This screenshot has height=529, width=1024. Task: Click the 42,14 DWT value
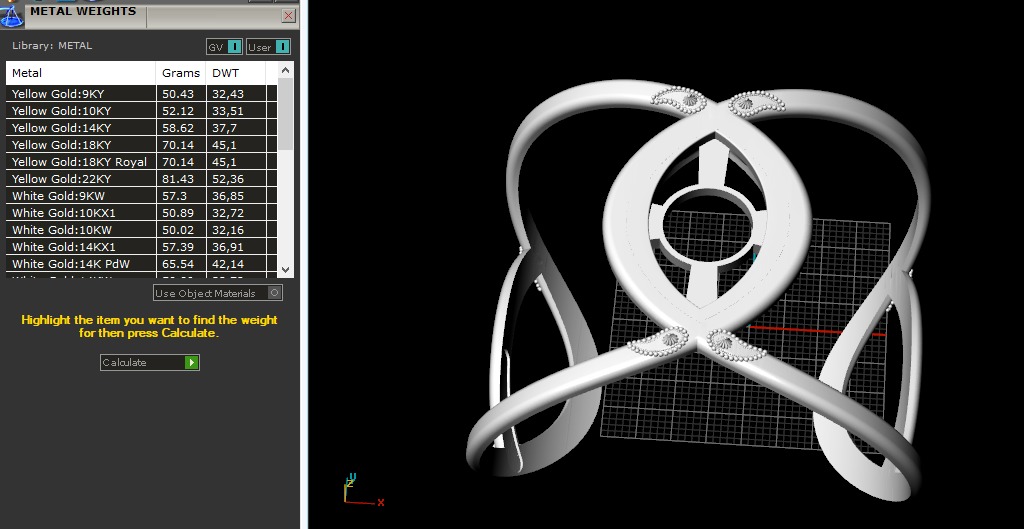click(227, 264)
